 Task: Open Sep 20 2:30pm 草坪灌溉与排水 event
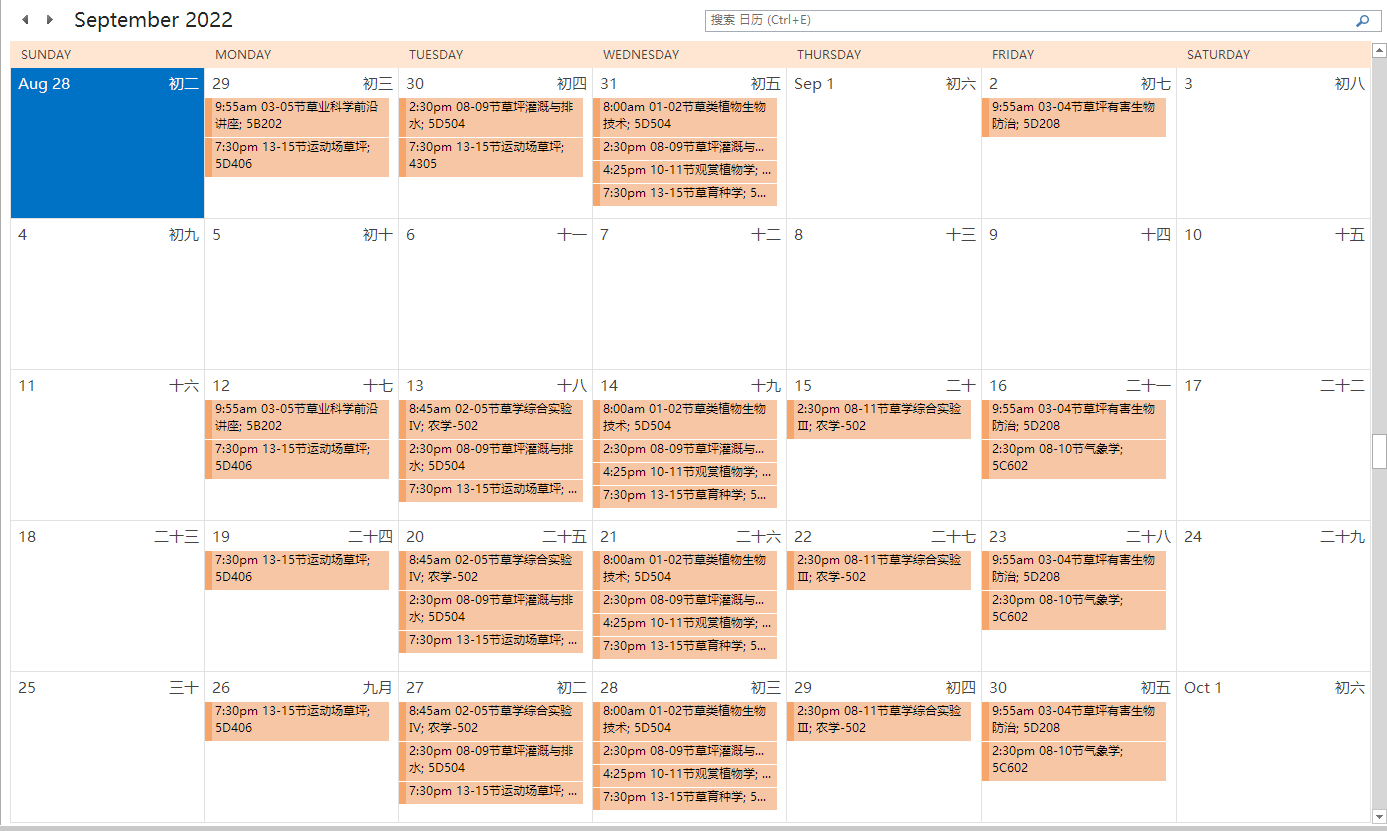click(x=491, y=609)
